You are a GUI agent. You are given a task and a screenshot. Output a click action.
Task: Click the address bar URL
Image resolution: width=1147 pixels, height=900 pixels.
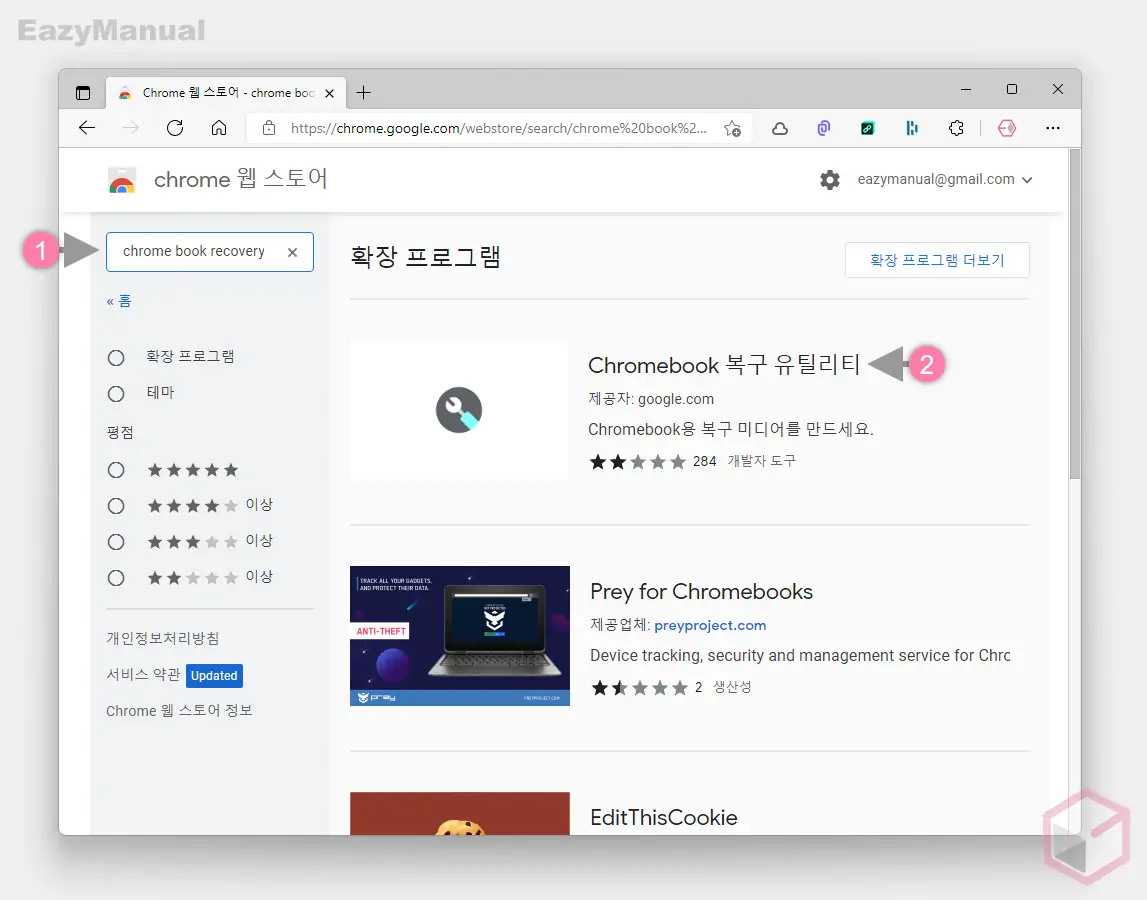point(499,128)
